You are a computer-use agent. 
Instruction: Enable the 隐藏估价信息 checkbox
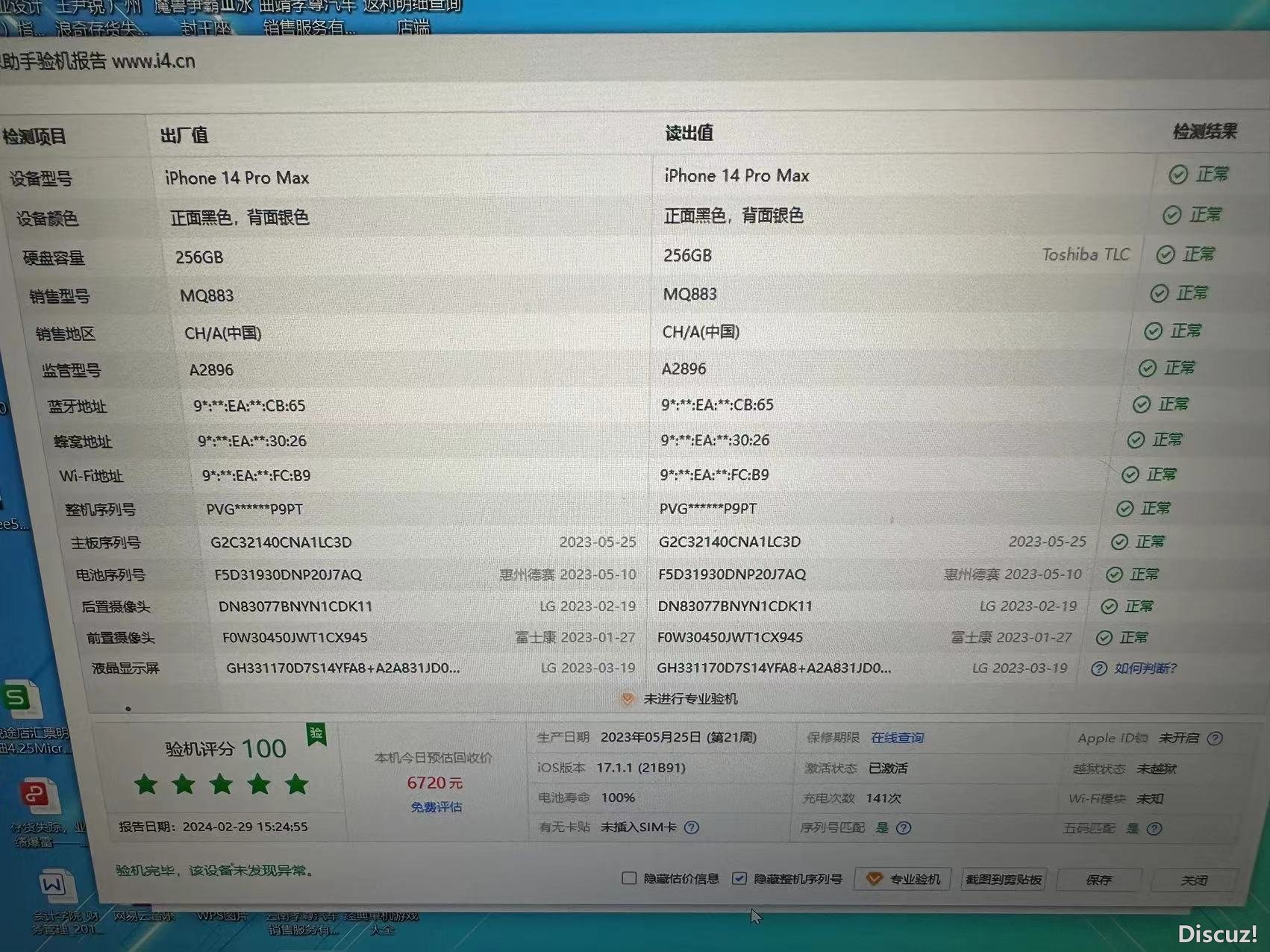pos(628,878)
